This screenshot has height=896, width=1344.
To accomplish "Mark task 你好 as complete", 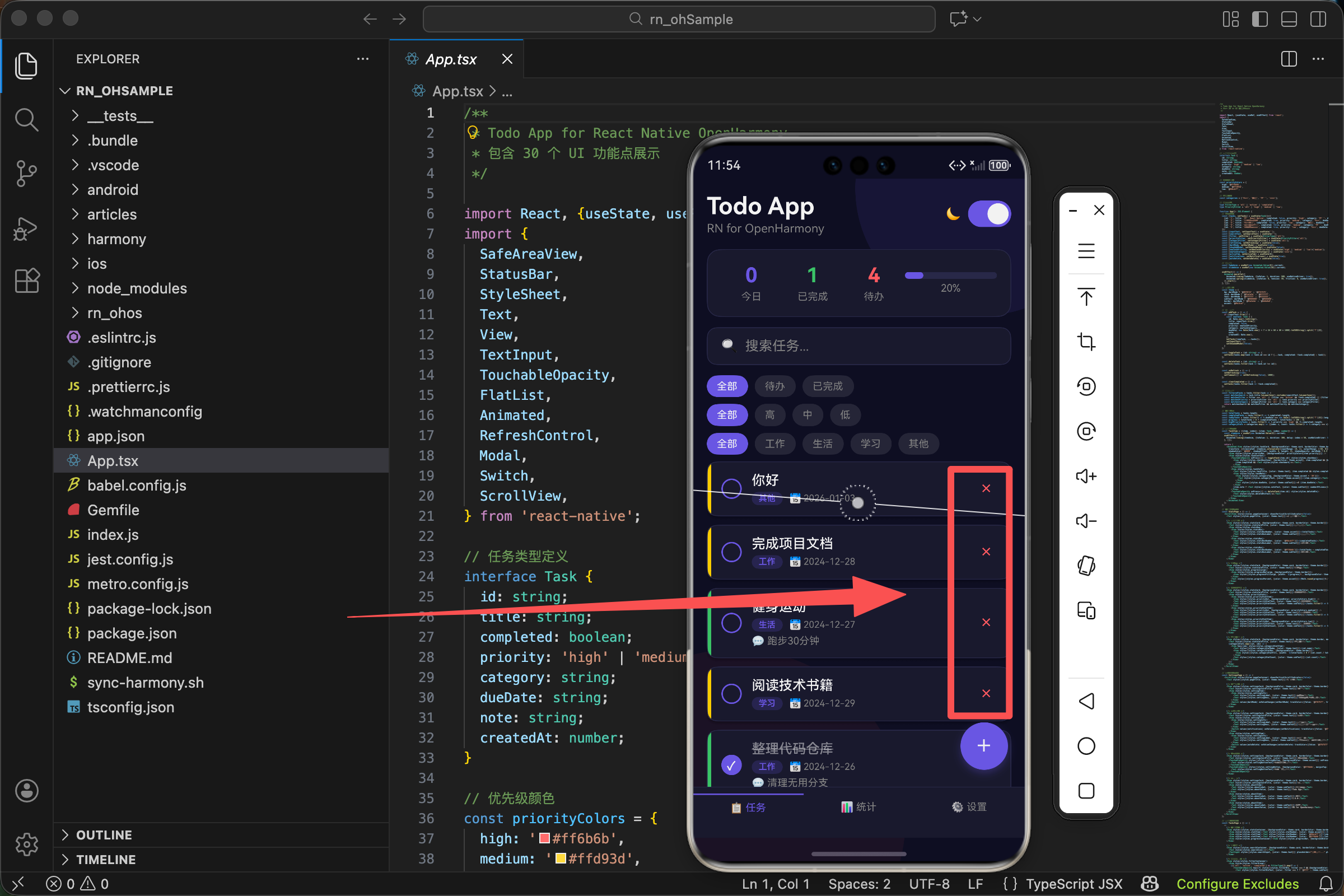I will (731, 488).
